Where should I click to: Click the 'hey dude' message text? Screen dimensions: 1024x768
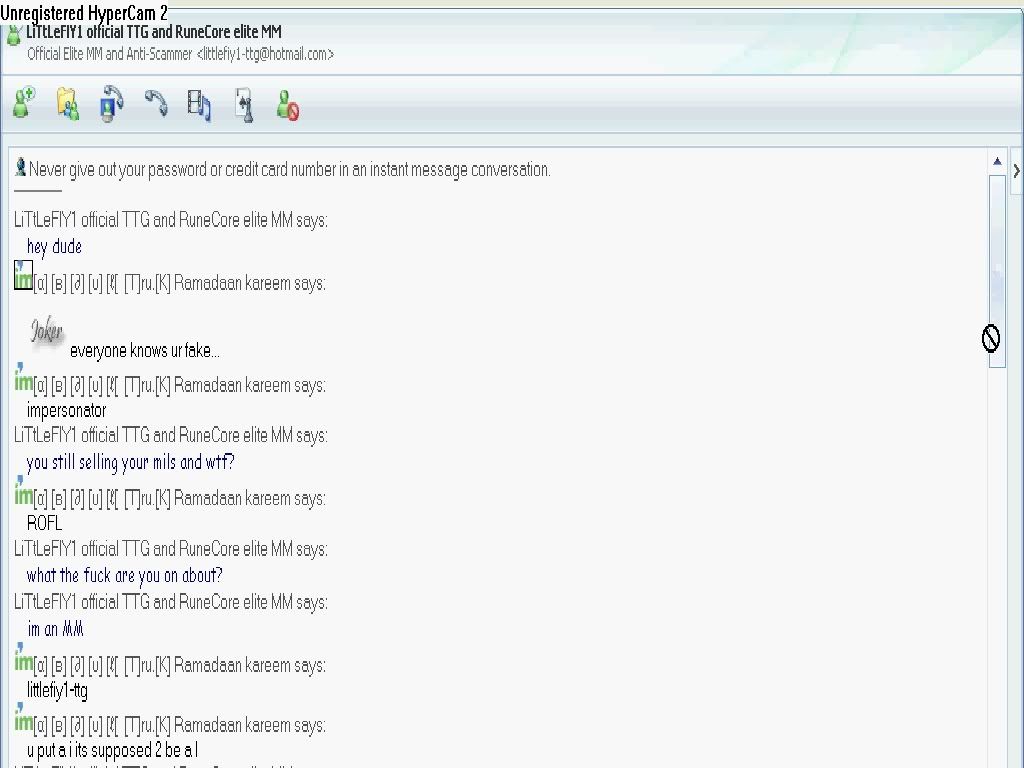click(x=55, y=247)
